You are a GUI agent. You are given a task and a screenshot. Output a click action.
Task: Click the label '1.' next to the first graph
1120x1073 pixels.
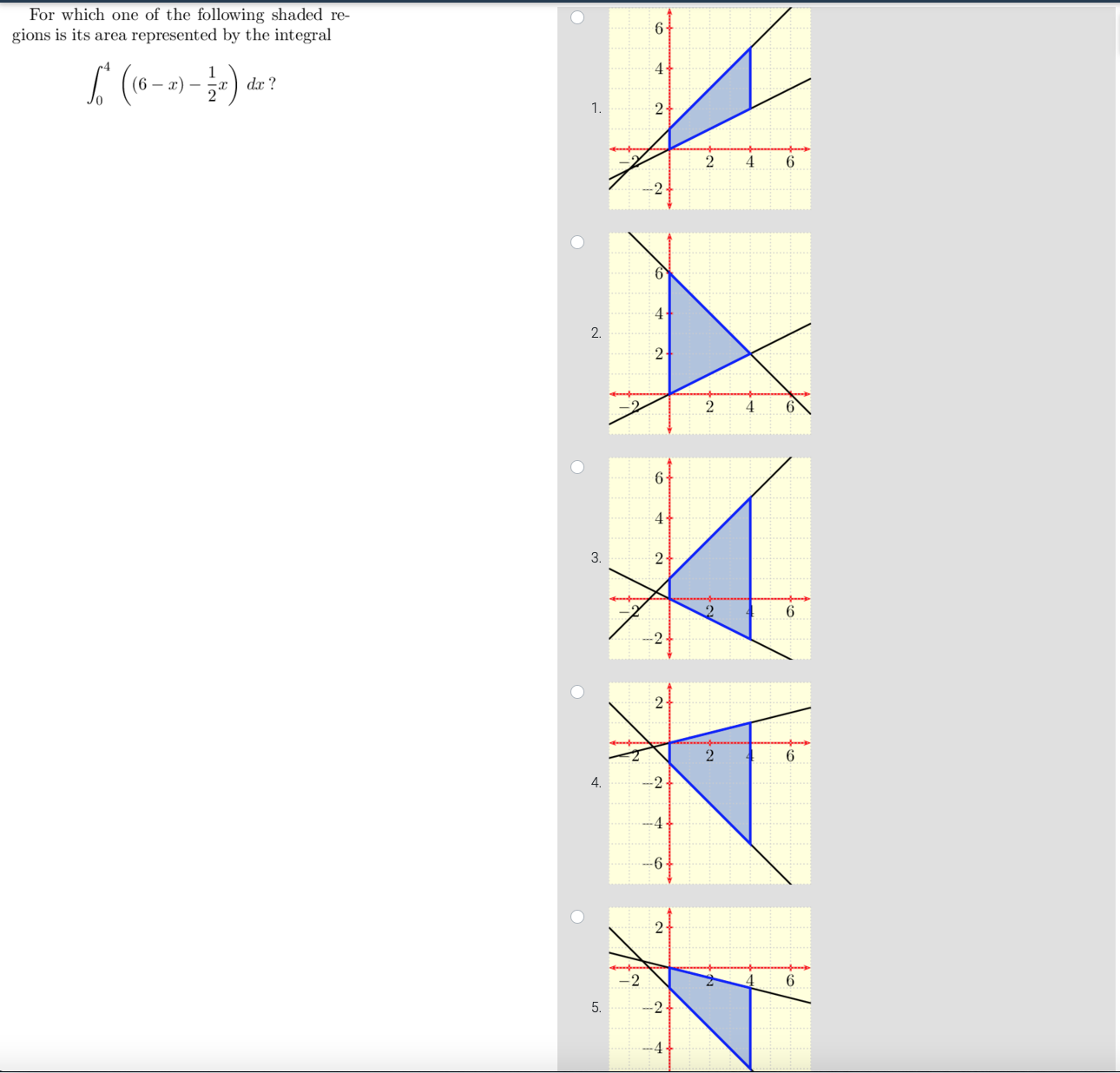[596, 107]
